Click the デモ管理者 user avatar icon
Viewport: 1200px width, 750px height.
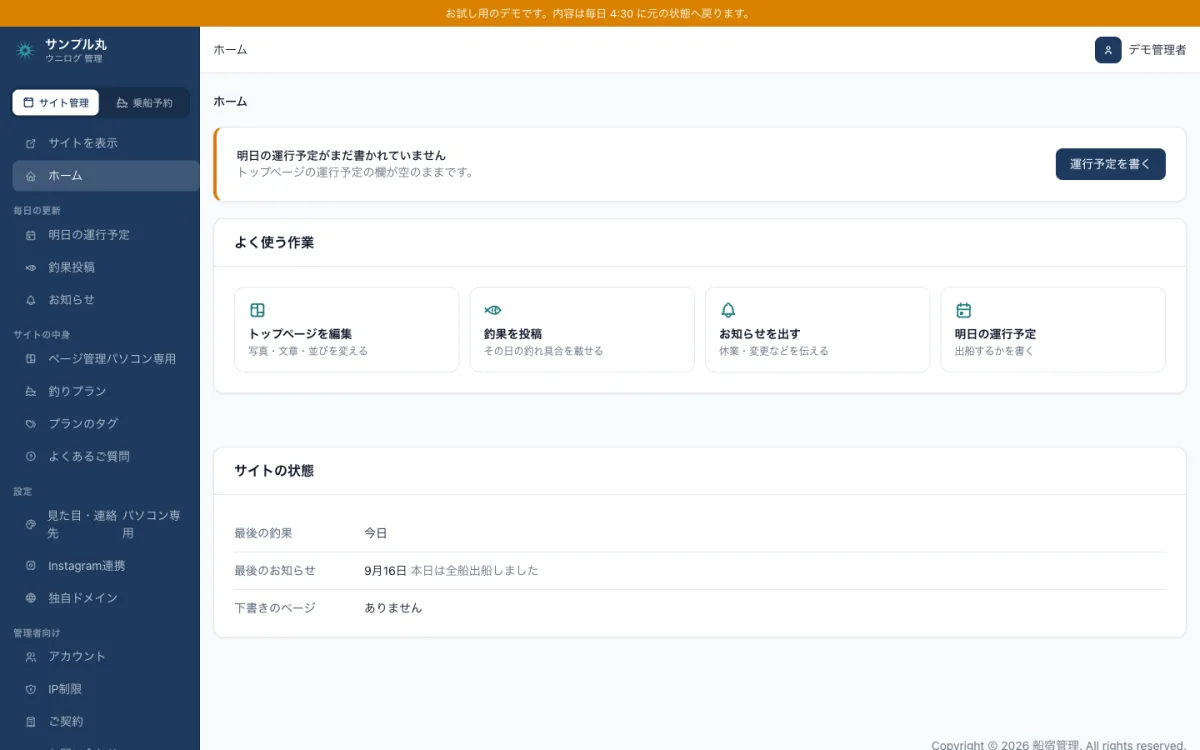[x=1108, y=50]
